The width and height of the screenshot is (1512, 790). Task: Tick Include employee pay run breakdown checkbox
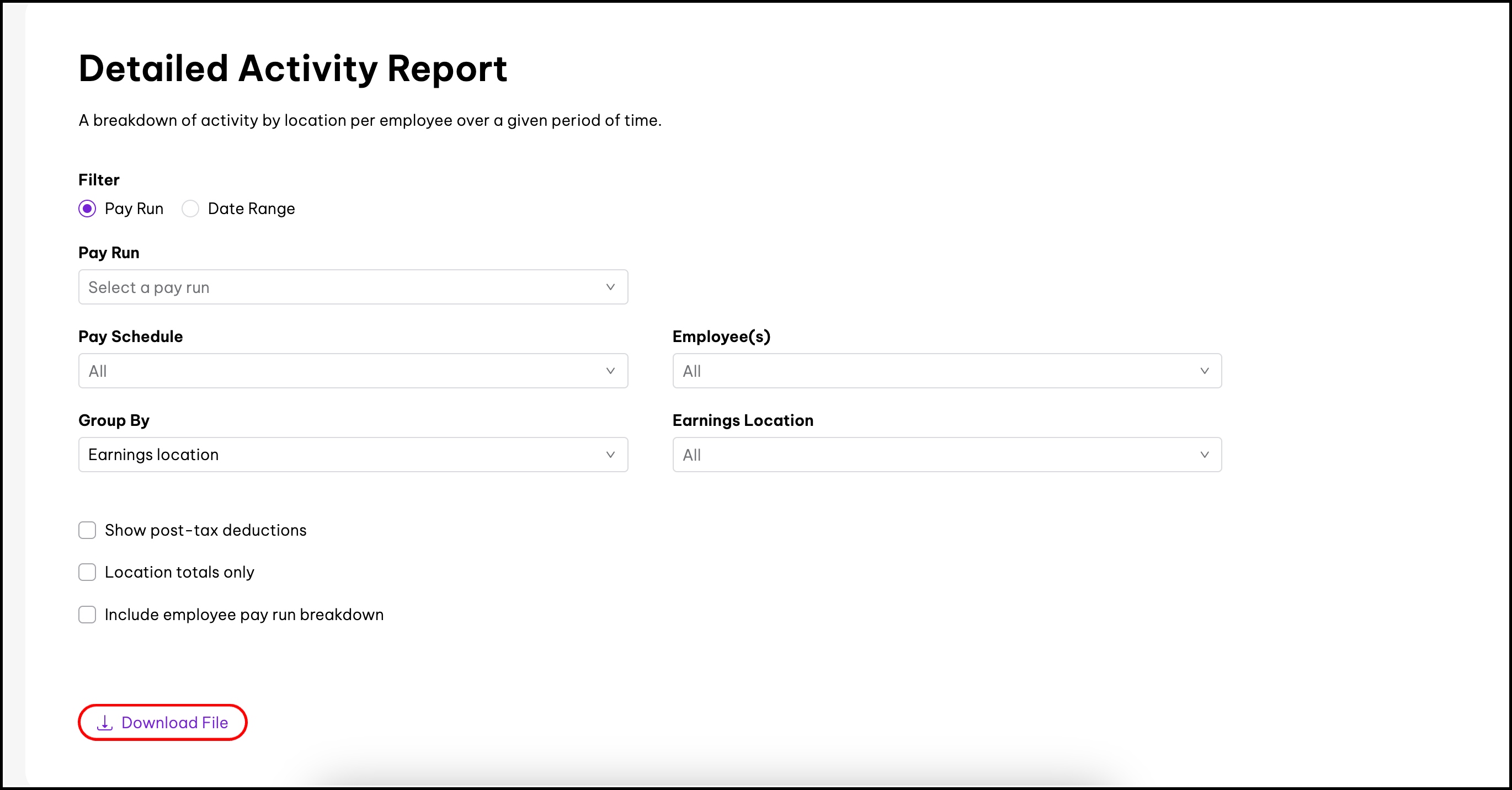pyautogui.click(x=87, y=615)
